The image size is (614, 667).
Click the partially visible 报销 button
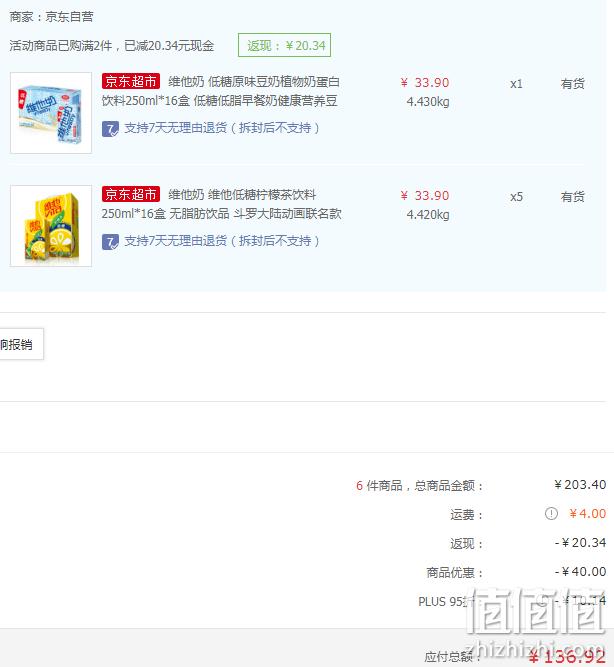pyautogui.click(x=21, y=344)
